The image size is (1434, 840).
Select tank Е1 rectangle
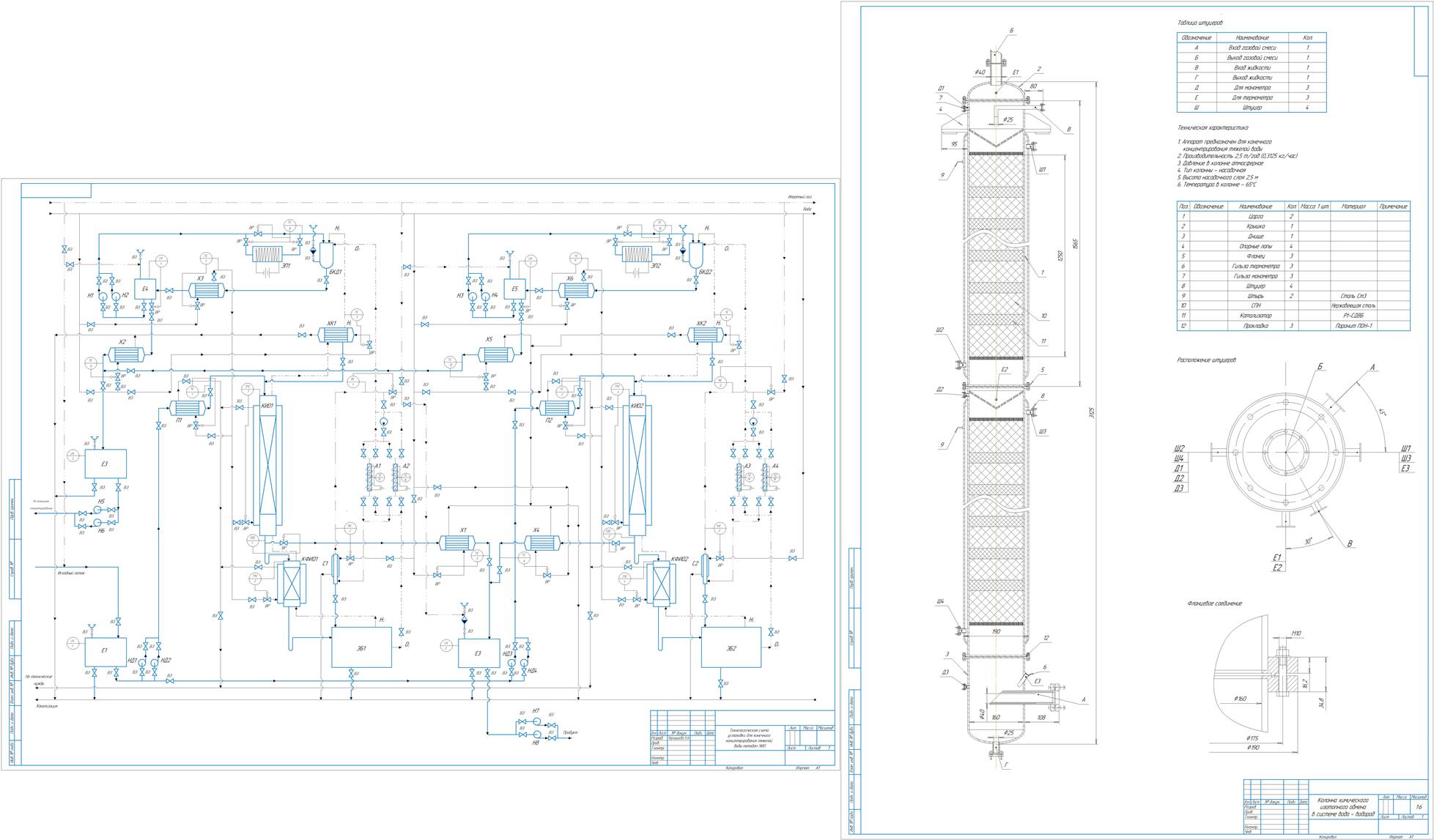tap(106, 652)
